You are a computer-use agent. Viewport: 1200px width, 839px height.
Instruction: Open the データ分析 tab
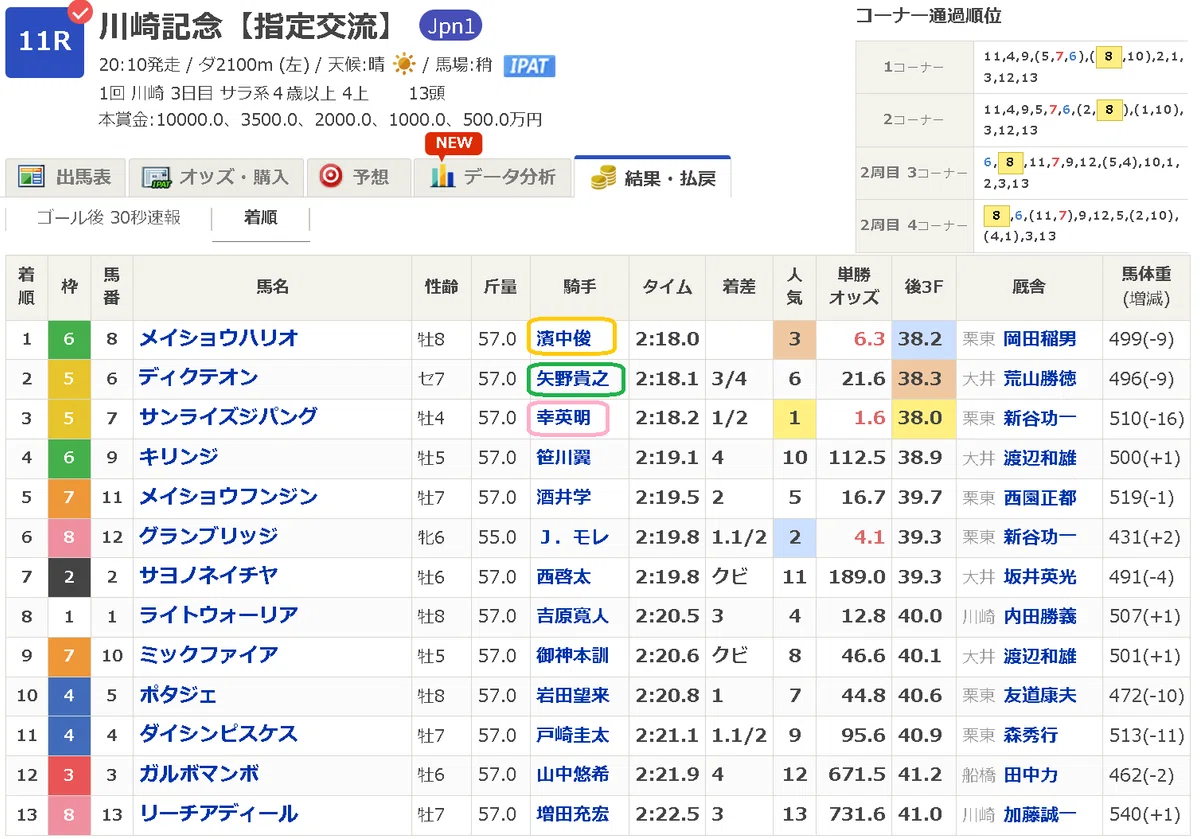(x=491, y=177)
